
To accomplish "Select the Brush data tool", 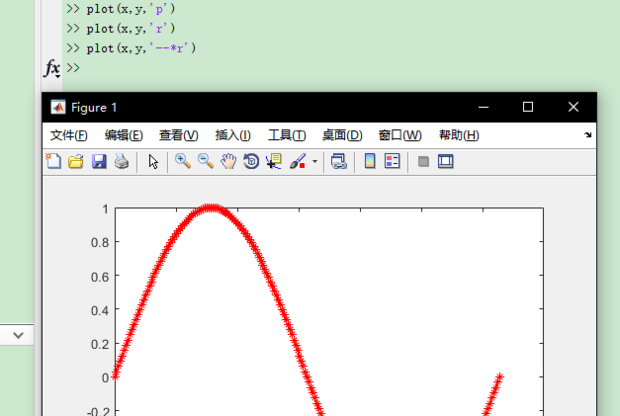I will pyautogui.click(x=298, y=161).
